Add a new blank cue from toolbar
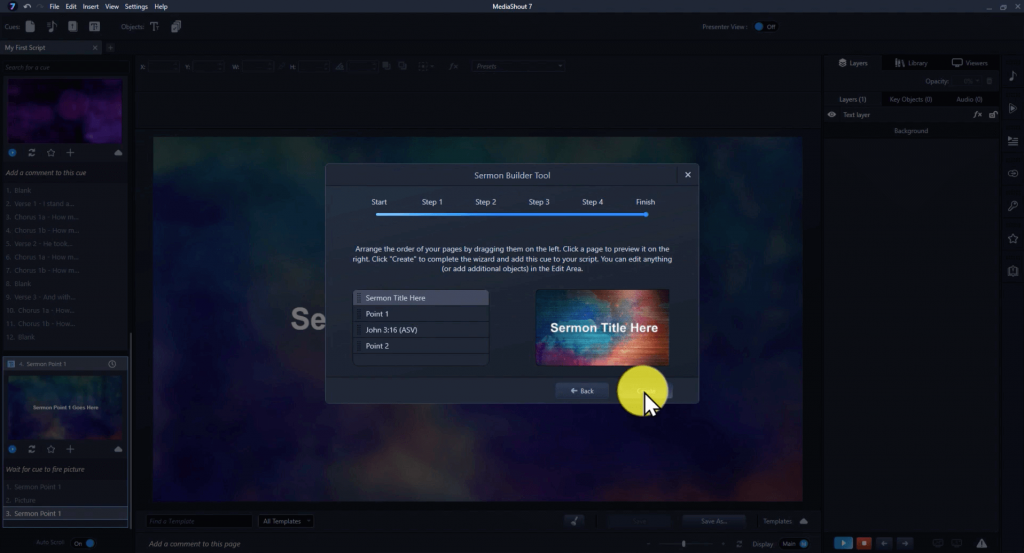The width and height of the screenshot is (1024, 553). click(30, 27)
